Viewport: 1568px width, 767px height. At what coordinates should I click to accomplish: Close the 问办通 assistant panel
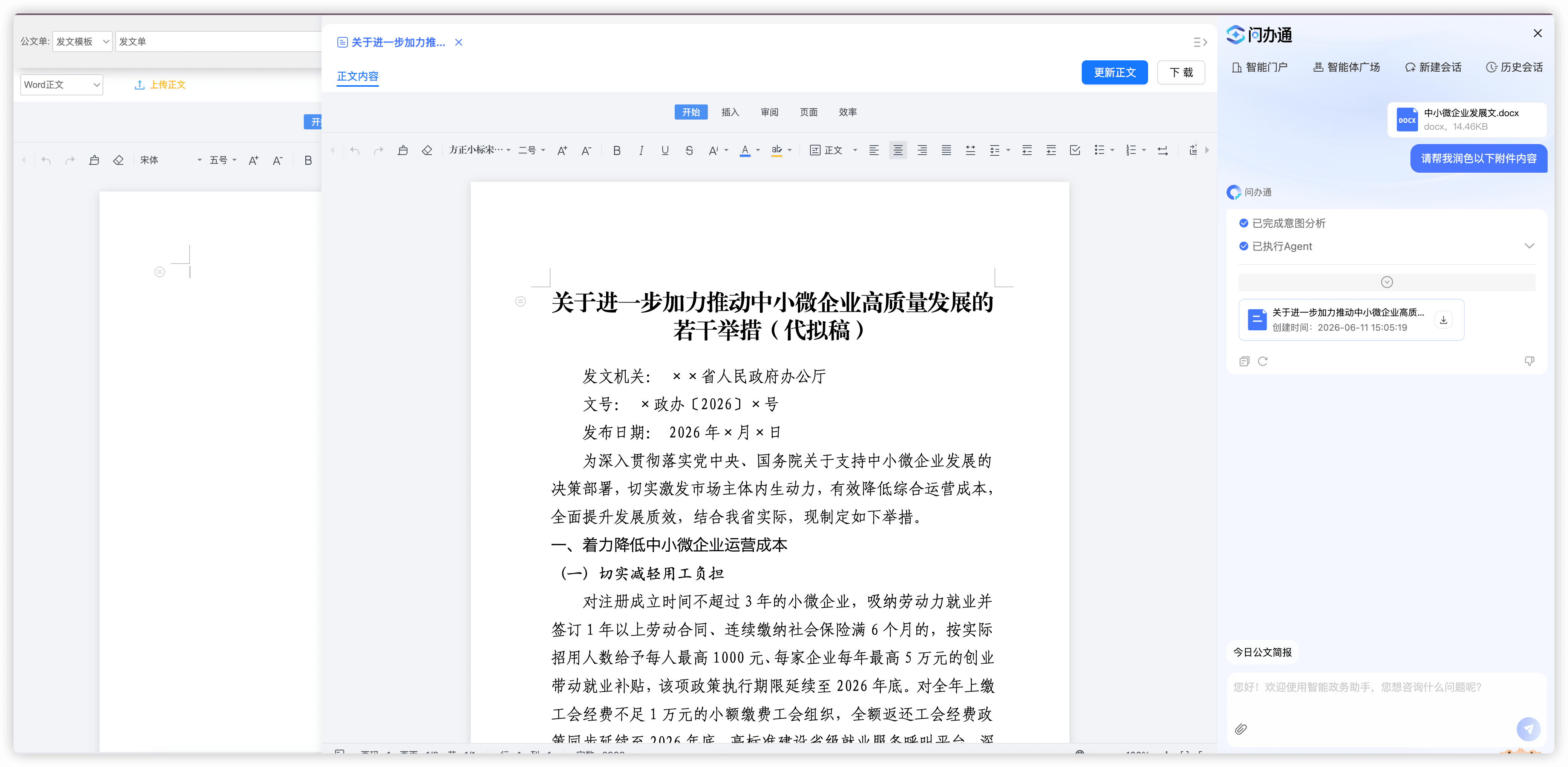1537,34
